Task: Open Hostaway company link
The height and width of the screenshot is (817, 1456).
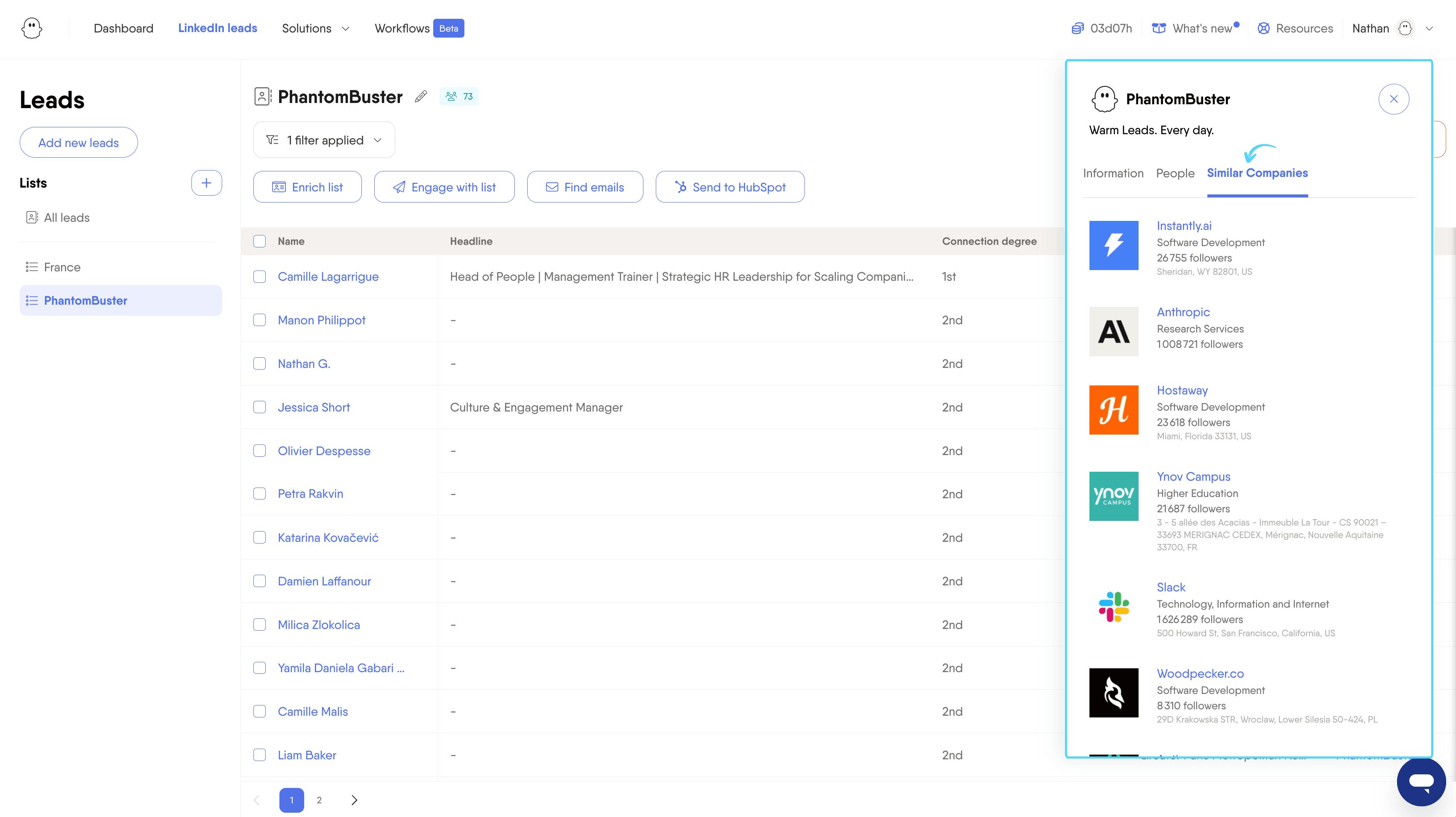Action: coord(1182,390)
